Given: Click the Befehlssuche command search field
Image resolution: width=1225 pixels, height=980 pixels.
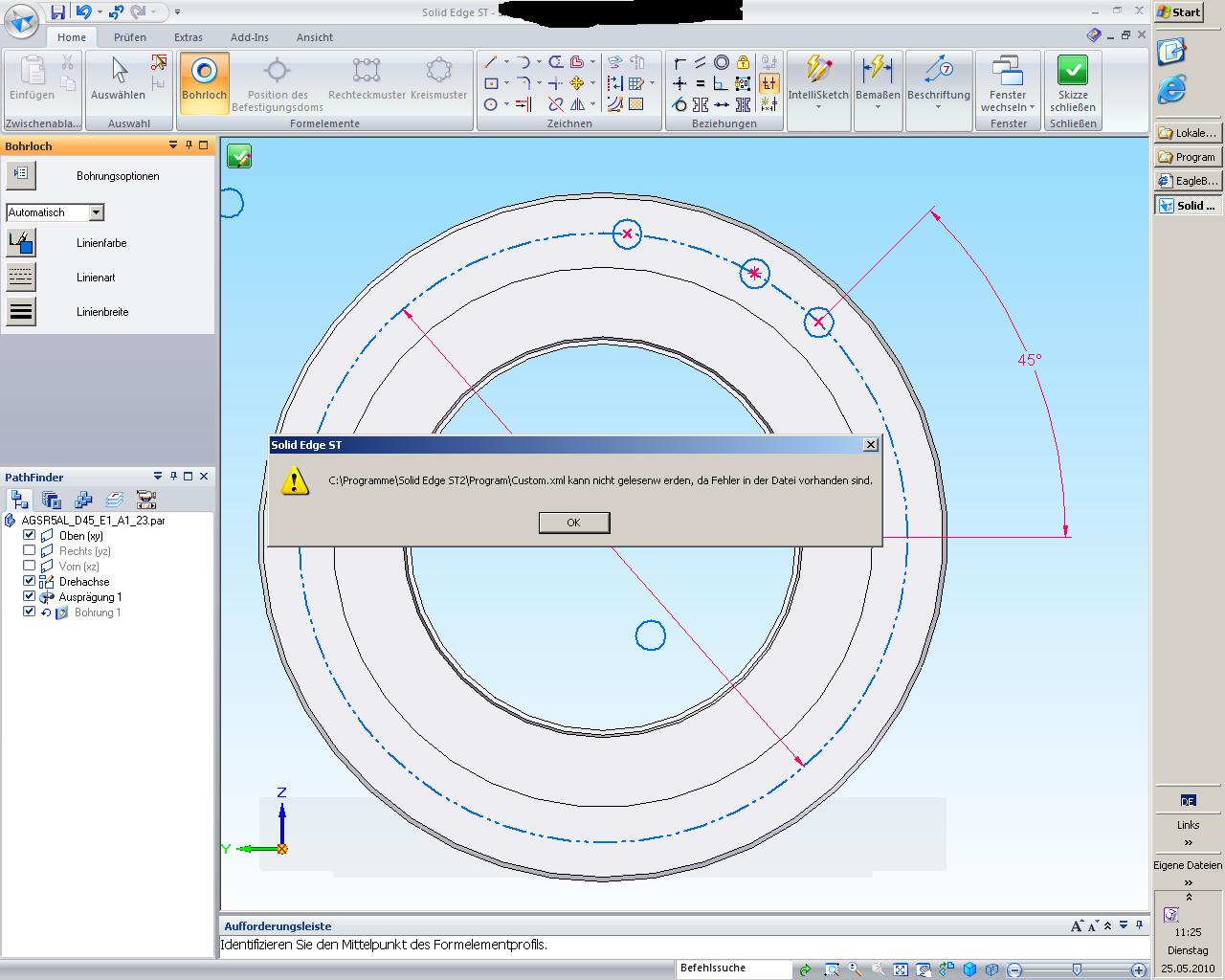Looking at the screenshot, I should click(734, 969).
